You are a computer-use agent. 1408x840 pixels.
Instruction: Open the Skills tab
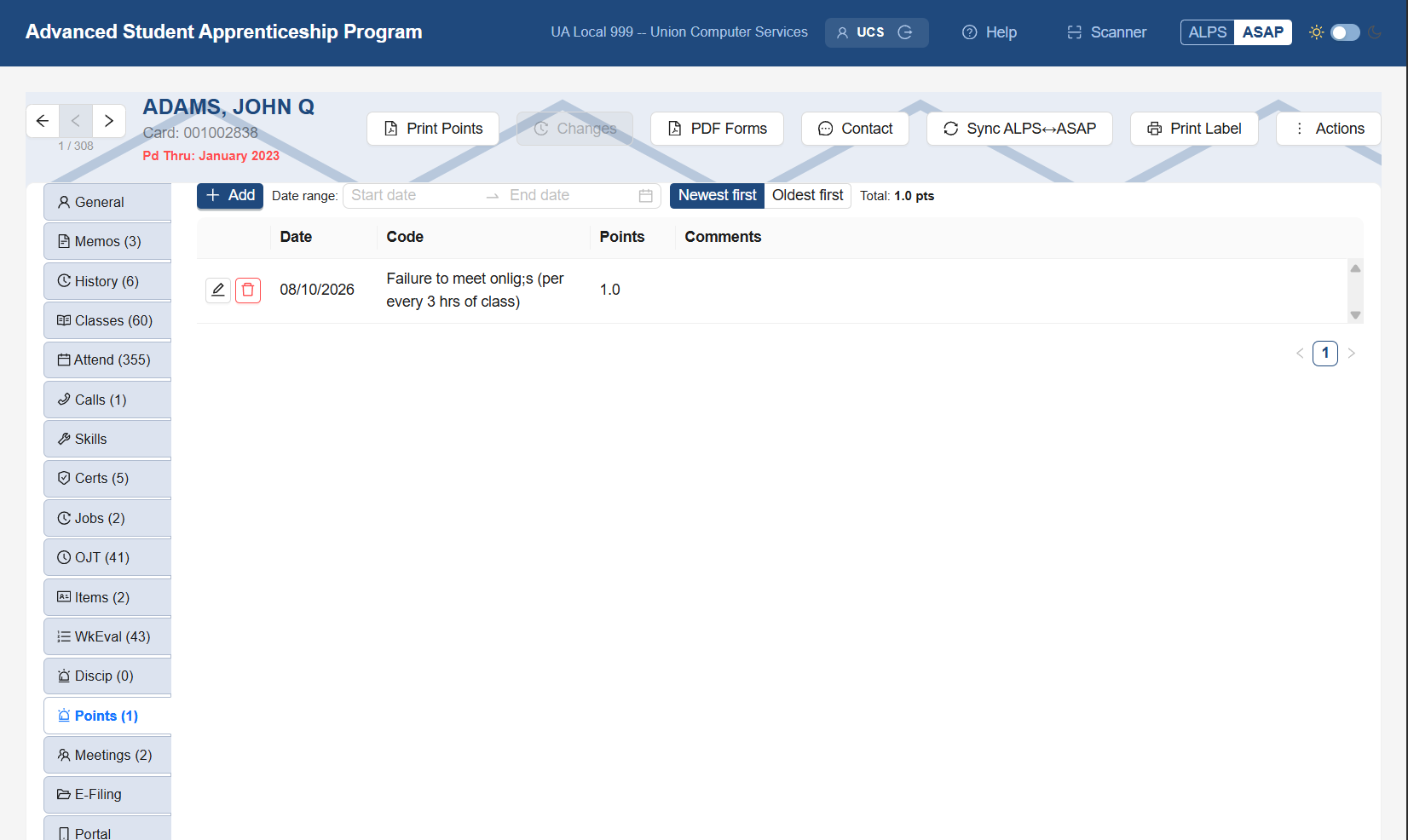tap(107, 440)
